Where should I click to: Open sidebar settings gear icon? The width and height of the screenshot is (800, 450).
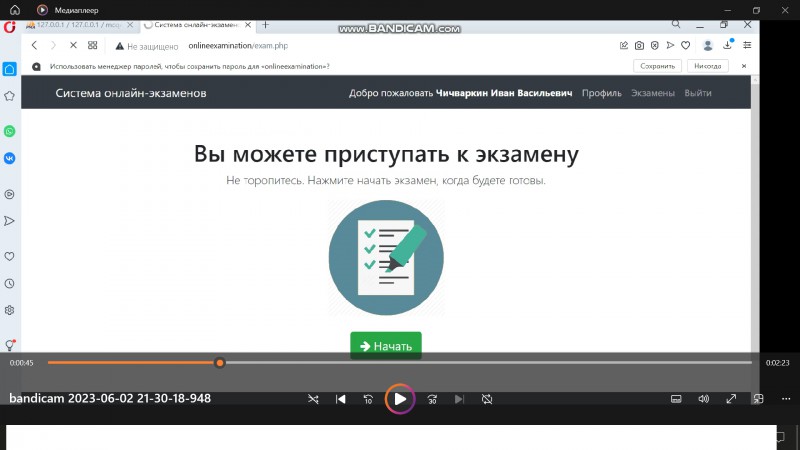point(9,310)
